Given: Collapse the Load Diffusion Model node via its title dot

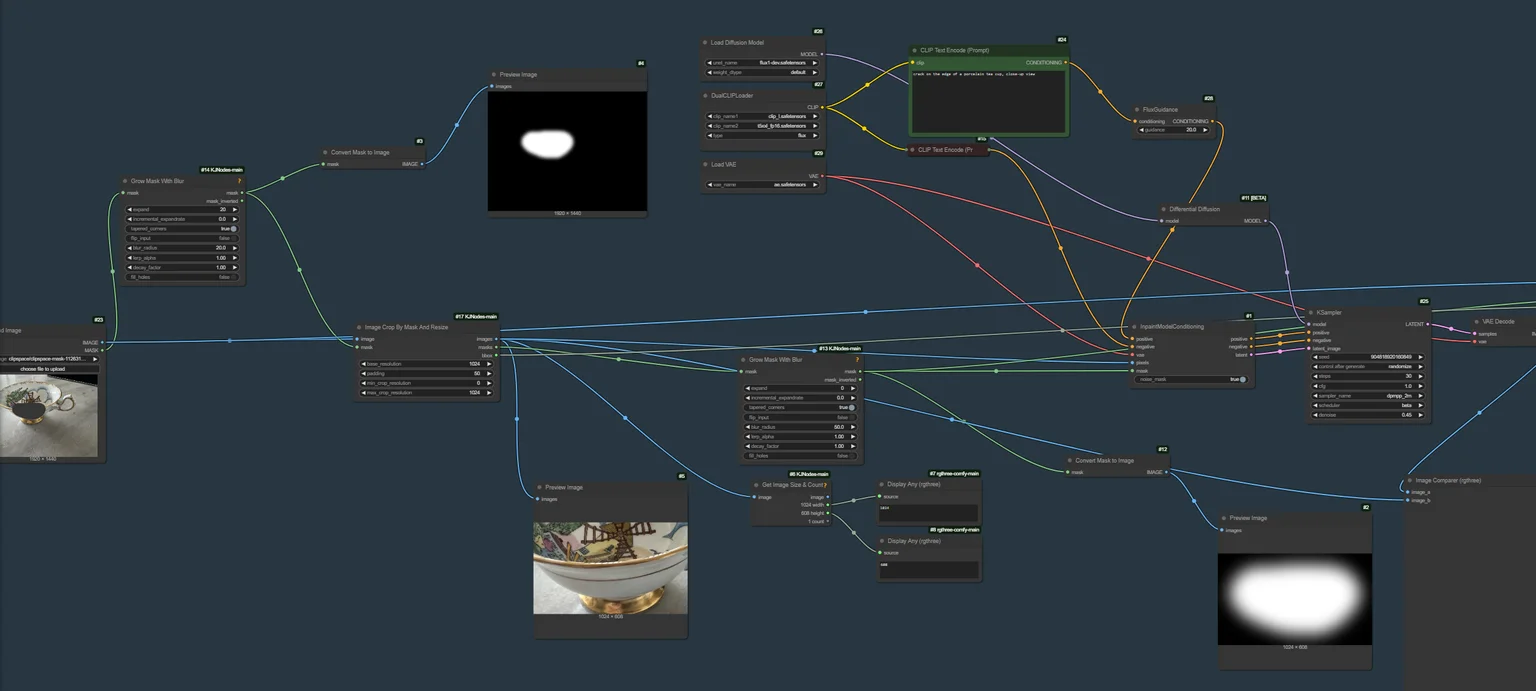Looking at the screenshot, I should coord(705,43).
